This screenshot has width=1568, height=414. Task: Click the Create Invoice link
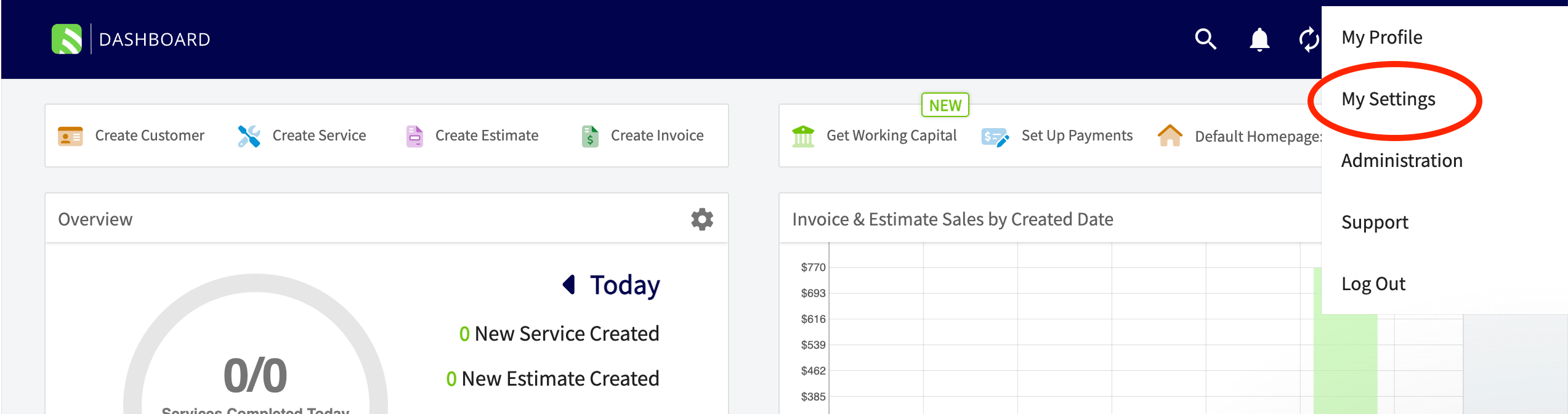[x=657, y=136]
